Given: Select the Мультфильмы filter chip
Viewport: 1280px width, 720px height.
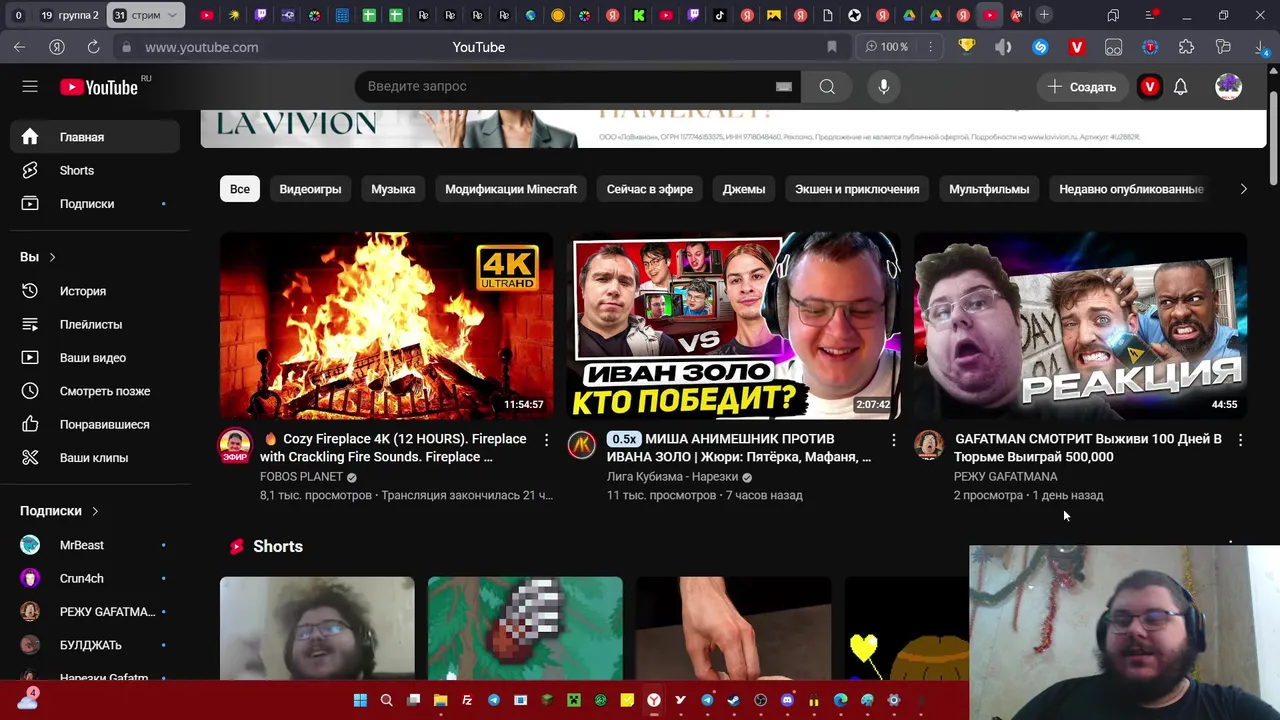Looking at the screenshot, I should [x=989, y=189].
